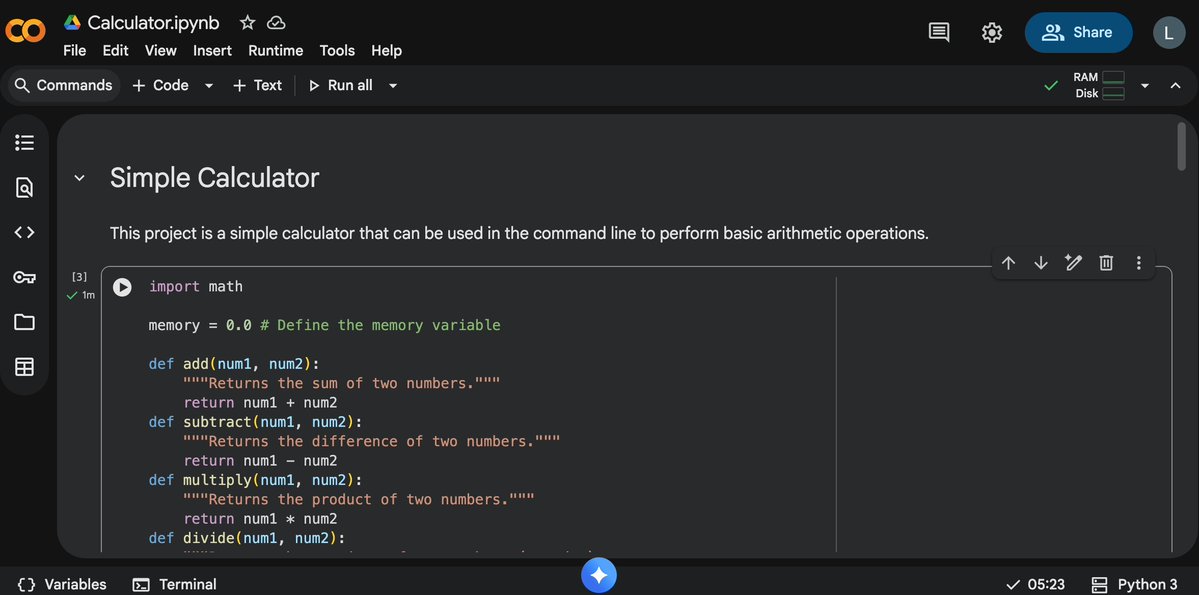Share the Calculator notebook
The width and height of the screenshot is (1199, 595).
[1078, 32]
